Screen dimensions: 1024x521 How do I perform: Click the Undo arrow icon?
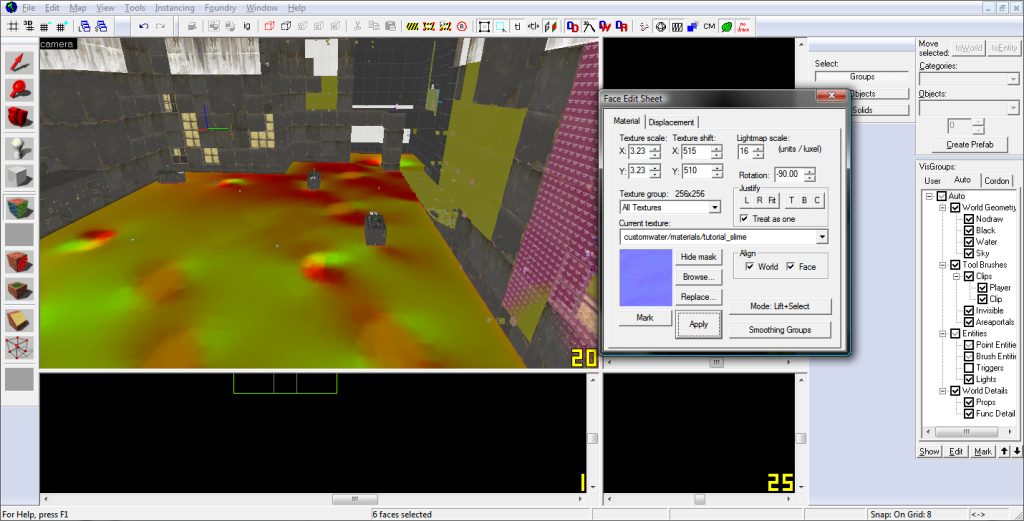144,27
